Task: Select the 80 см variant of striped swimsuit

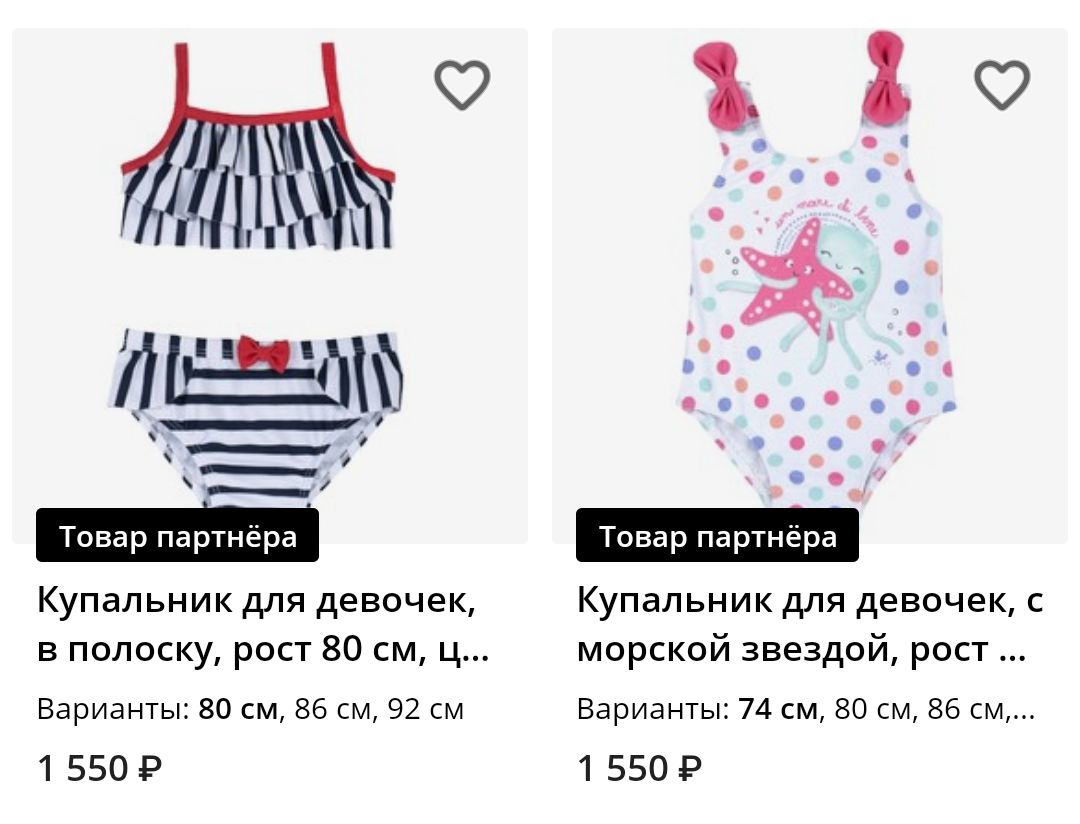Action: coord(238,709)
